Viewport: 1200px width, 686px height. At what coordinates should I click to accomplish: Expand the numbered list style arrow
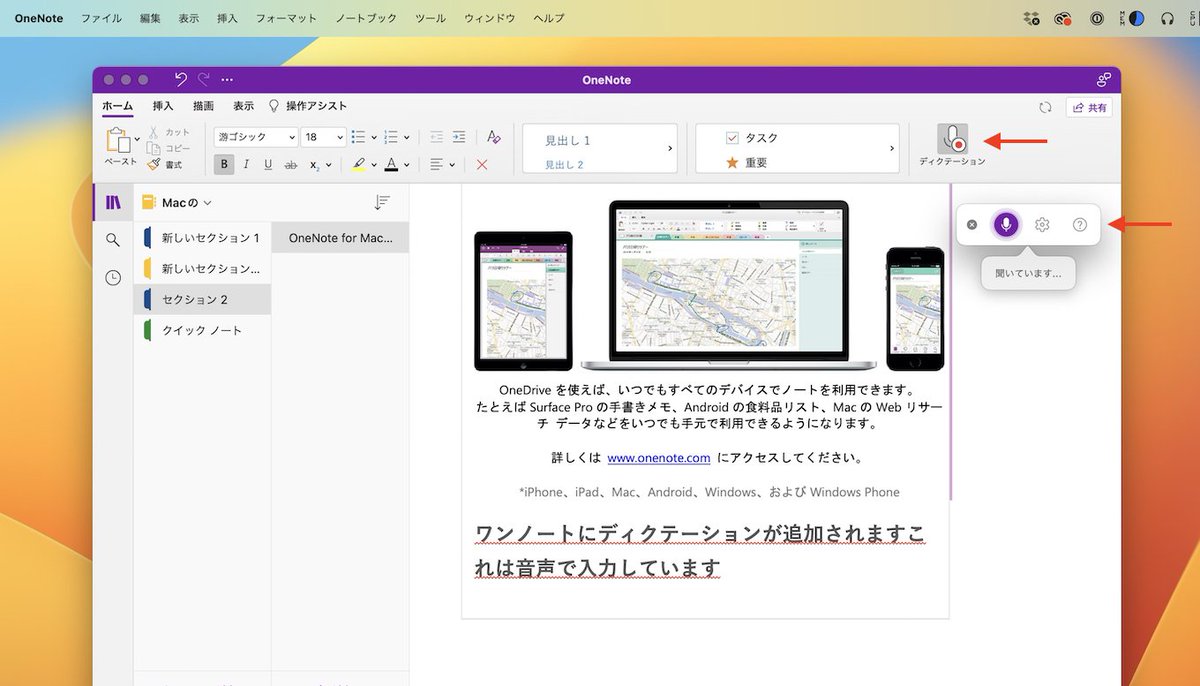coord(405,138)
